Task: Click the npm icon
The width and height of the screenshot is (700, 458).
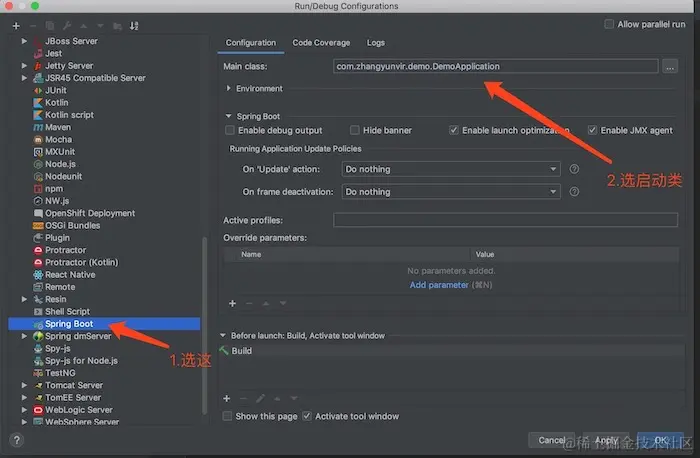Action: click(38, 188)
